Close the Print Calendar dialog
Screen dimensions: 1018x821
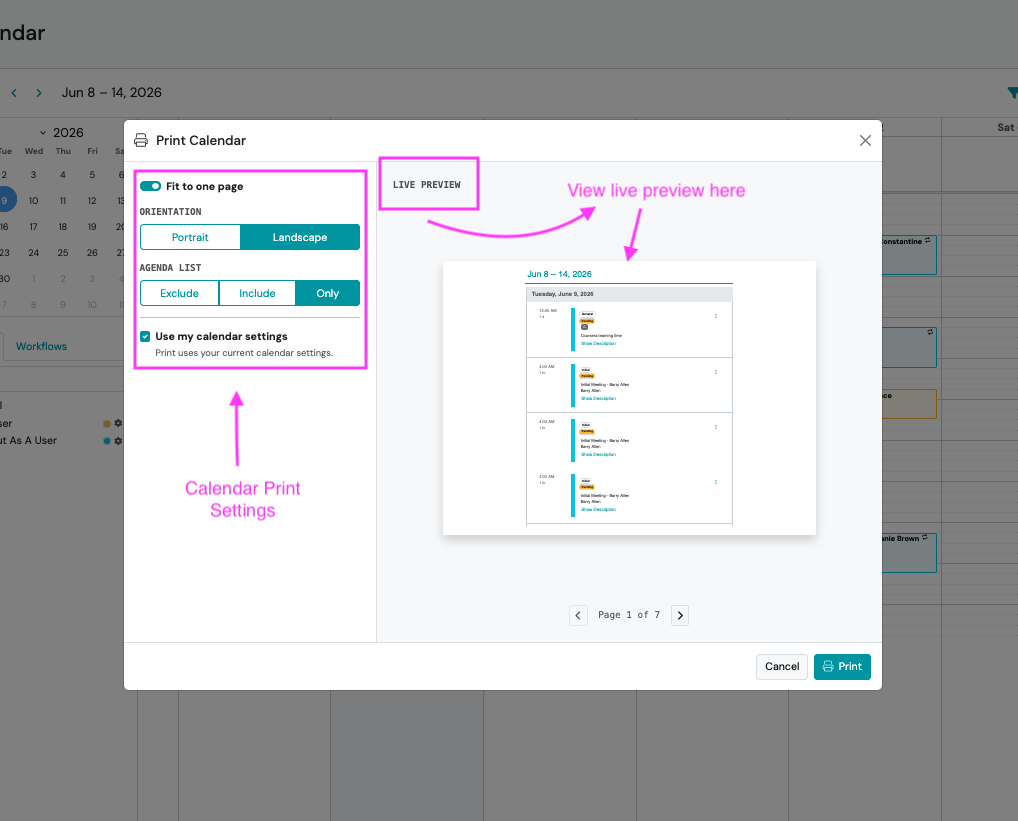point(865,141)
